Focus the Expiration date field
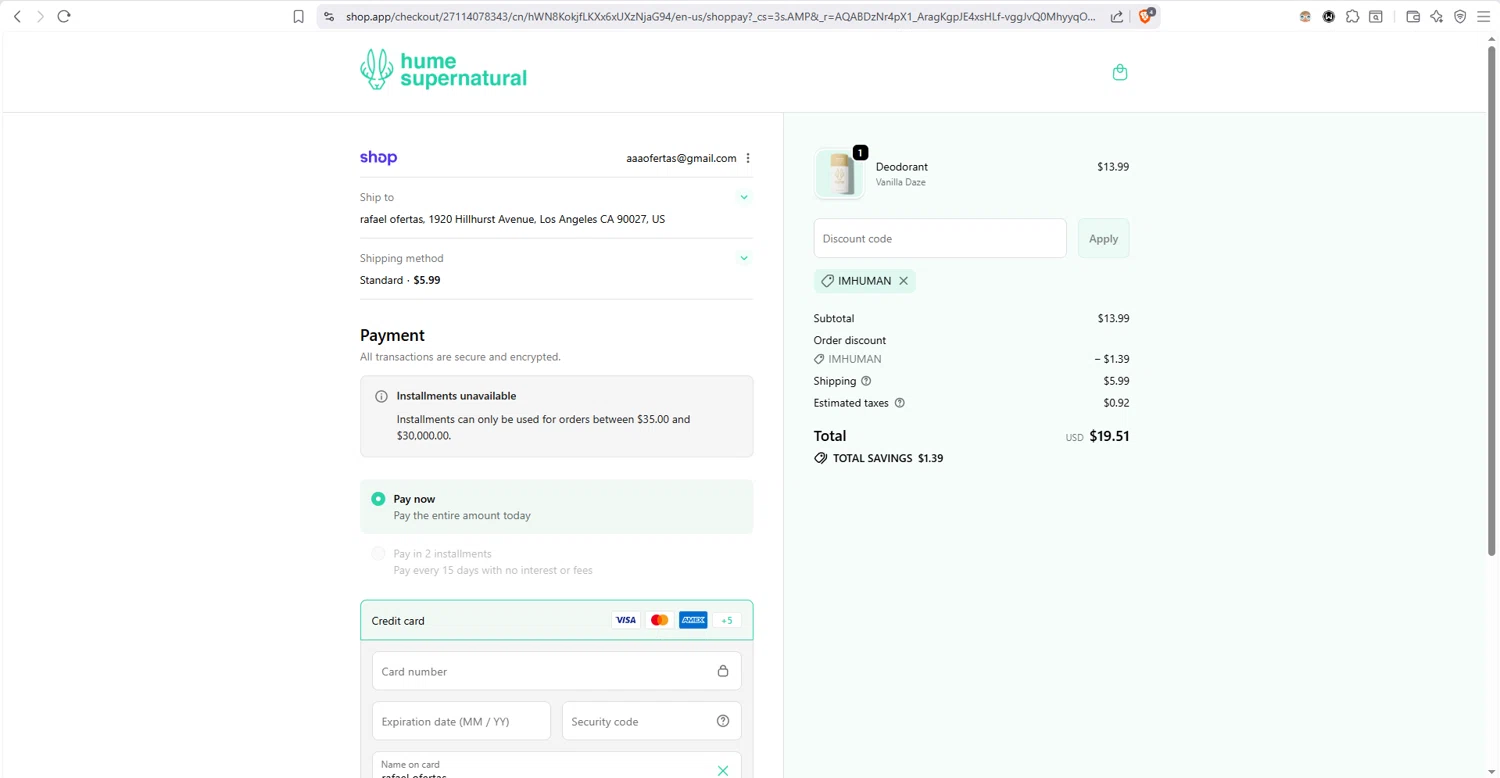This screenshot has height=778, width=1500. [461, 721]
